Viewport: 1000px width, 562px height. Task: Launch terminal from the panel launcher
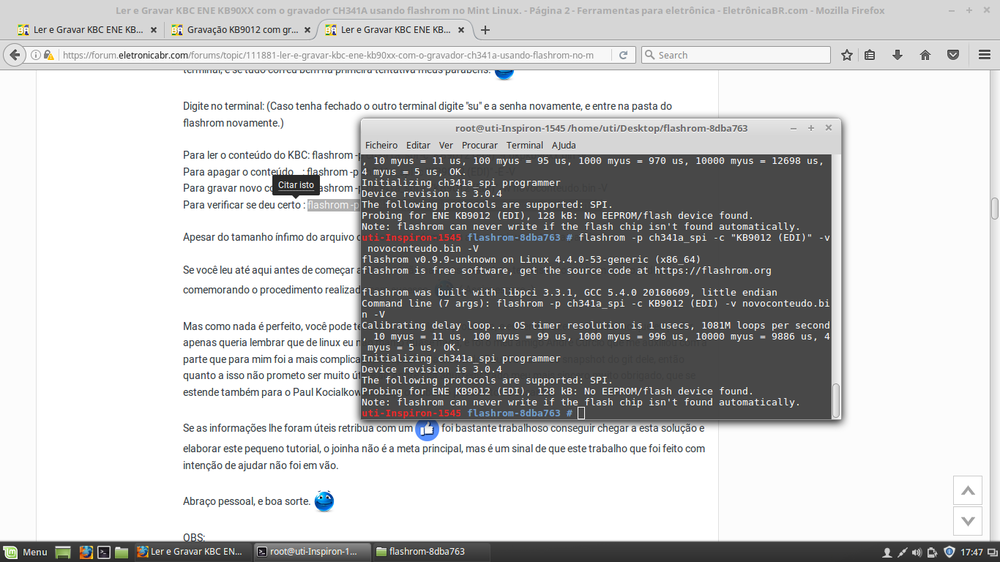point(103,552)
